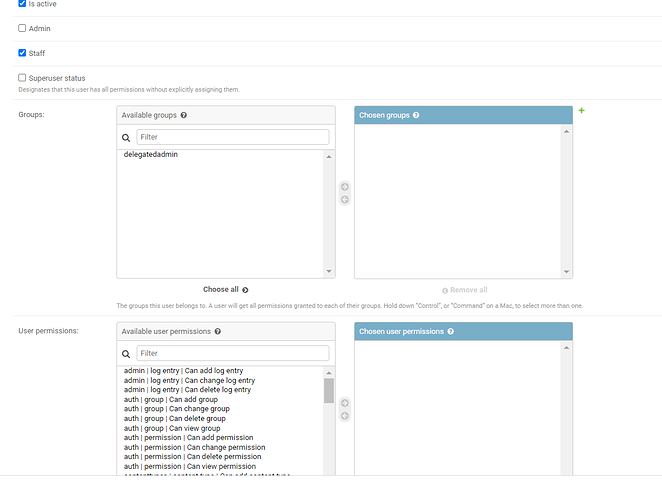Select 'auth | group | Can view group'
Image resolution: width=662 pixels, height=500 pixels.
click(172, 428)
